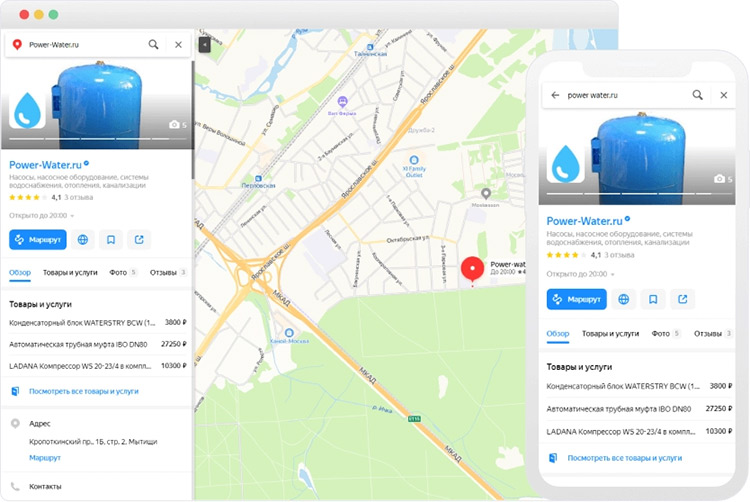The image size is (750, 502).
Task: Open the LADANA Компрессор item in desktop panel
Action: click(x=98, y=366)
